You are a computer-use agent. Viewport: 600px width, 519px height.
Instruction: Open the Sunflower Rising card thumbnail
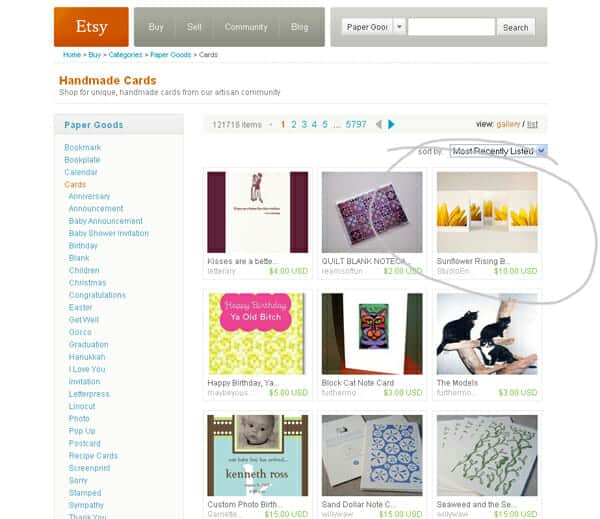(487, 212)
